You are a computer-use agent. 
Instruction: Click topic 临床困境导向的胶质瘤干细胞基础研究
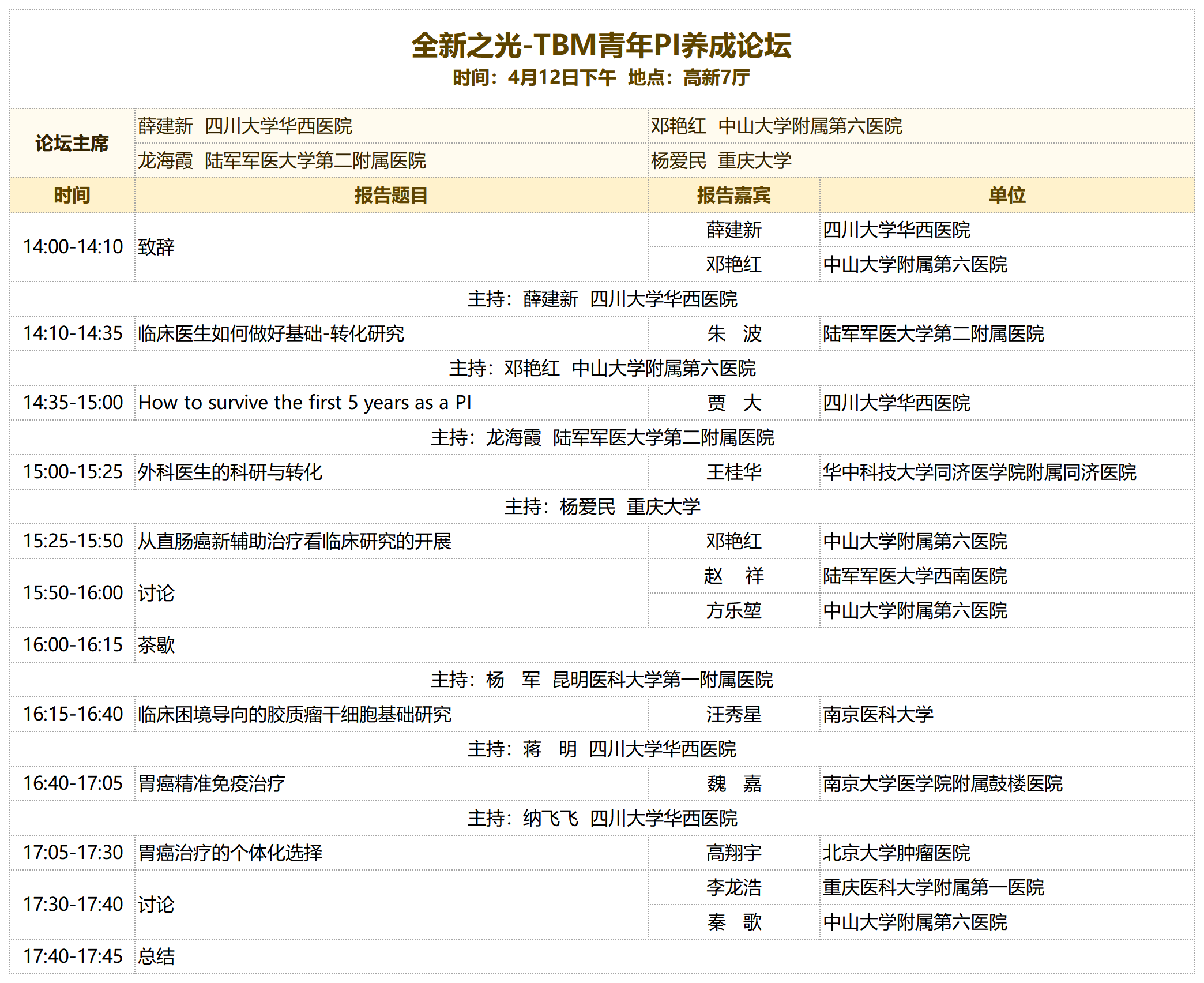[295, 714]
